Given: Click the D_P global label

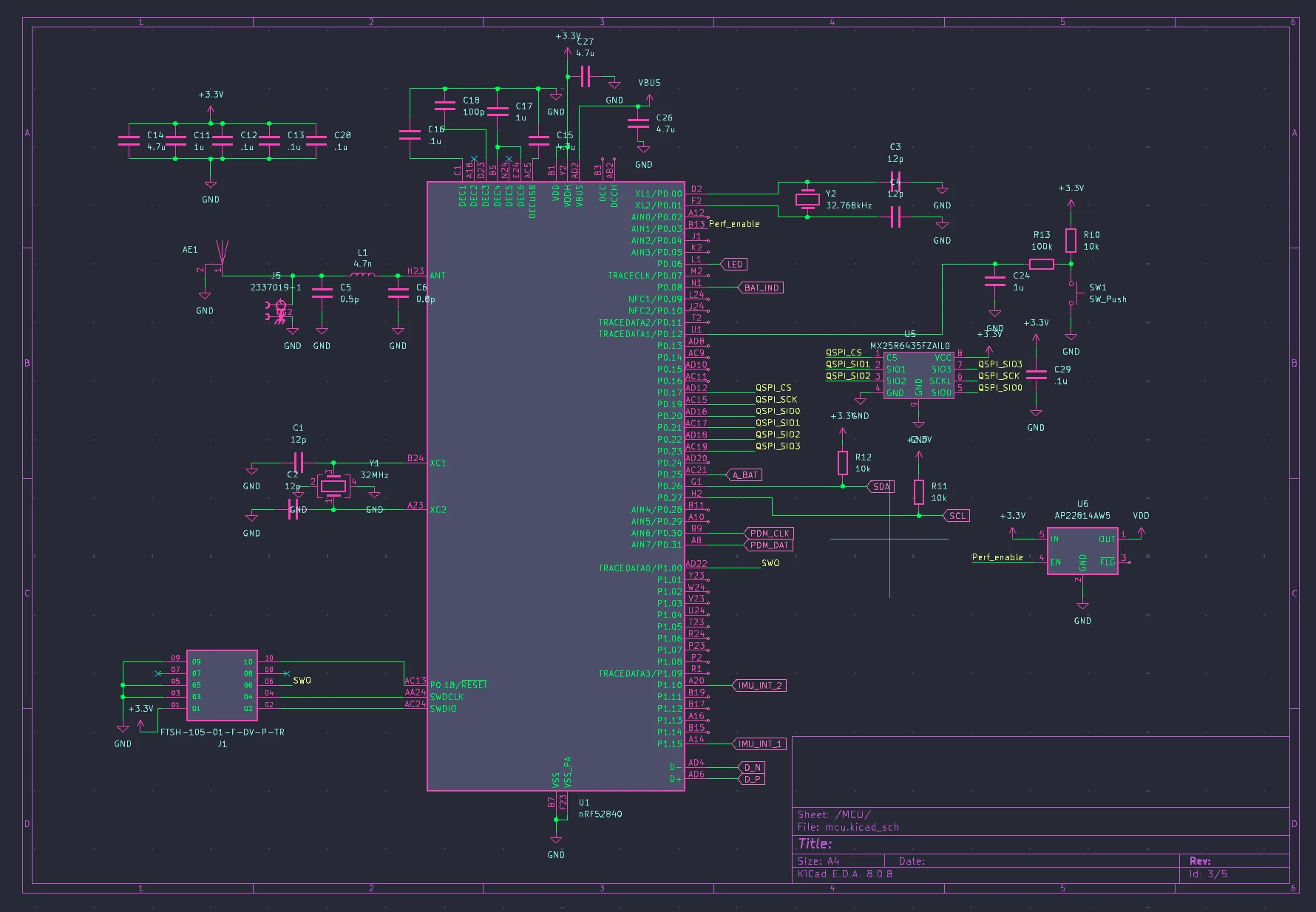Looking at the screenshot, I should coord(752,779).
